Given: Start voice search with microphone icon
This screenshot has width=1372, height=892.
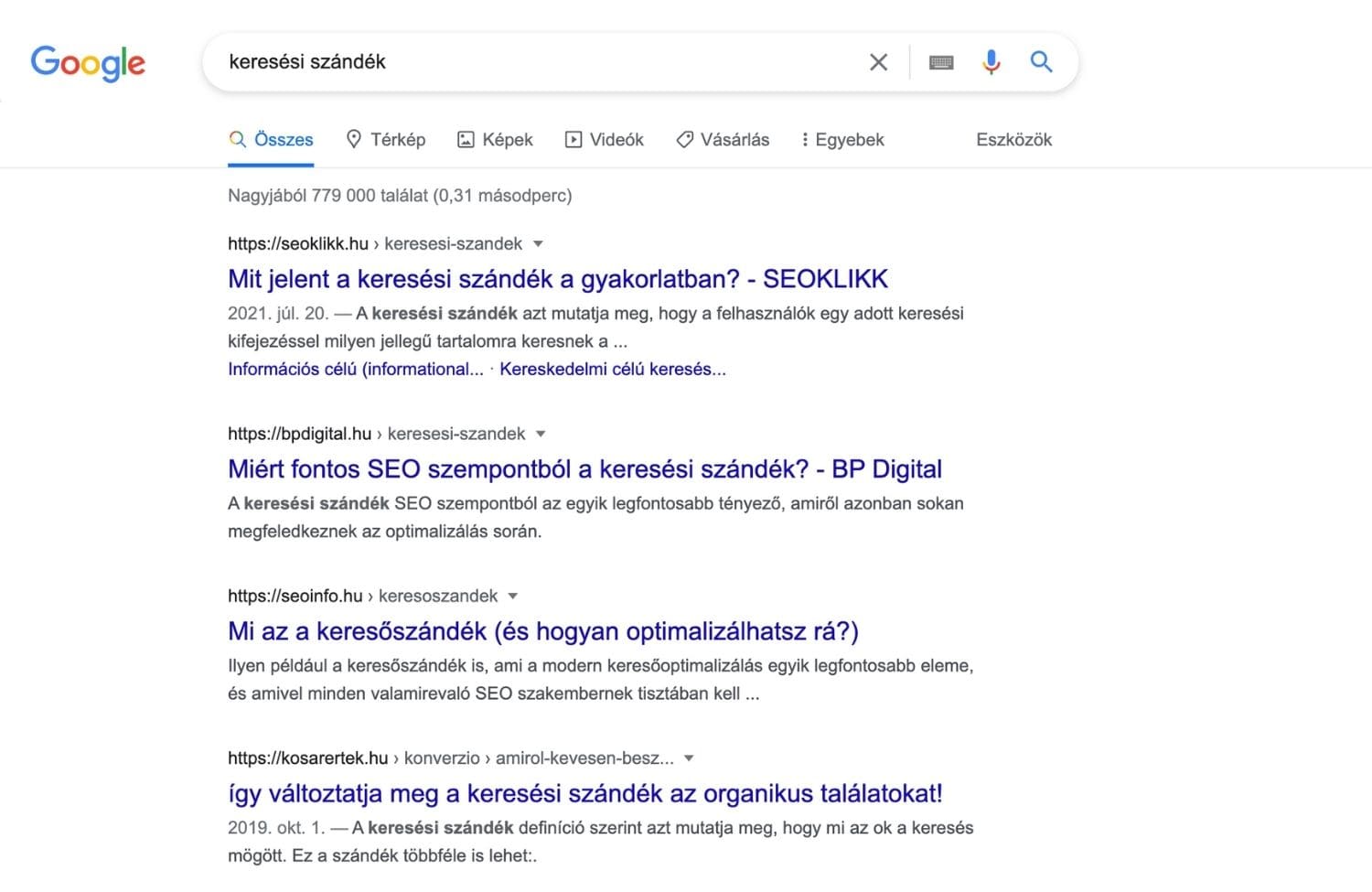Looking at the screenshot, I should [991, 62].
